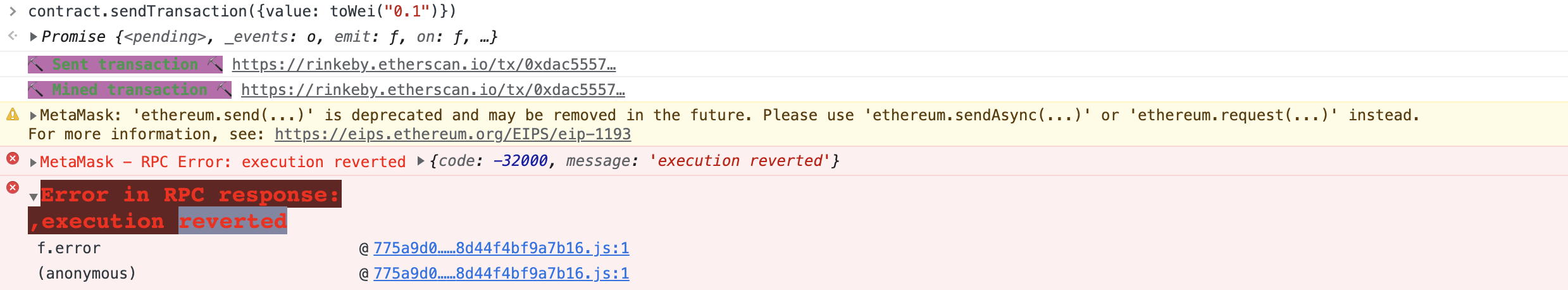Expand the MetaMask RPC Error entry
Image resolution: width=1568 pixels, height=290 pixels.
tap(34, 163)
